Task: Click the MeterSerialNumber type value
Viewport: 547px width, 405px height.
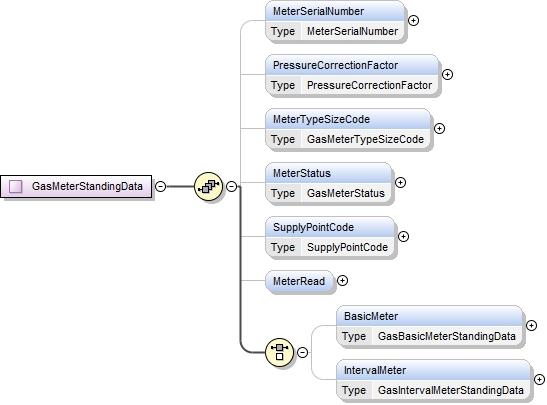Action: click(x=352, y=31)
